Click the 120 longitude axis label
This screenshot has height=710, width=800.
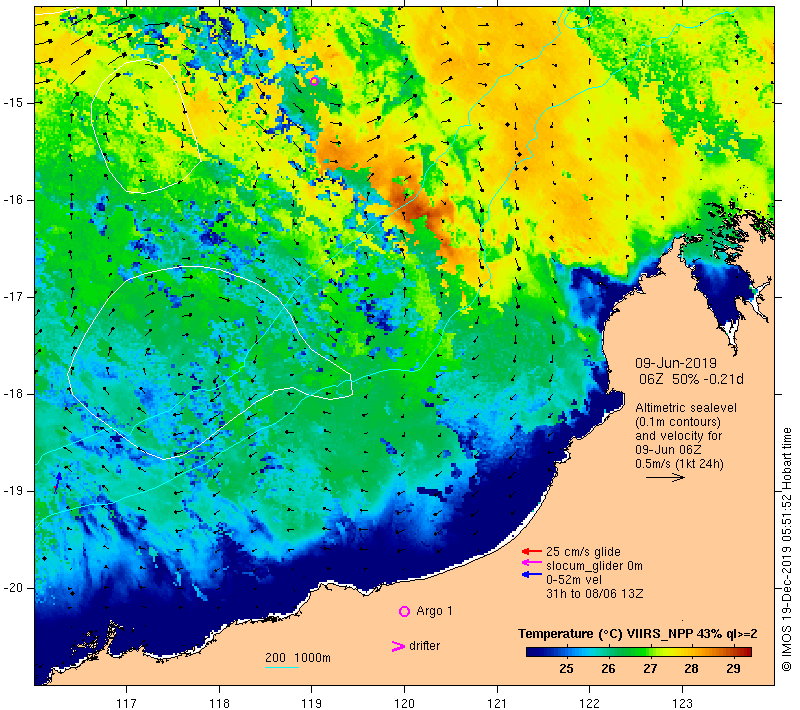pyautogui.click(x=405, y=703)
